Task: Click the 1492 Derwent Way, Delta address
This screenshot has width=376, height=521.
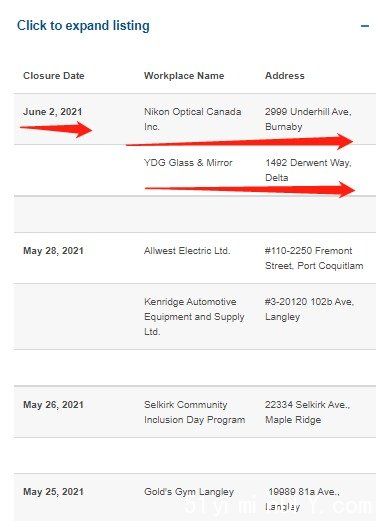Action: (308, 170)
